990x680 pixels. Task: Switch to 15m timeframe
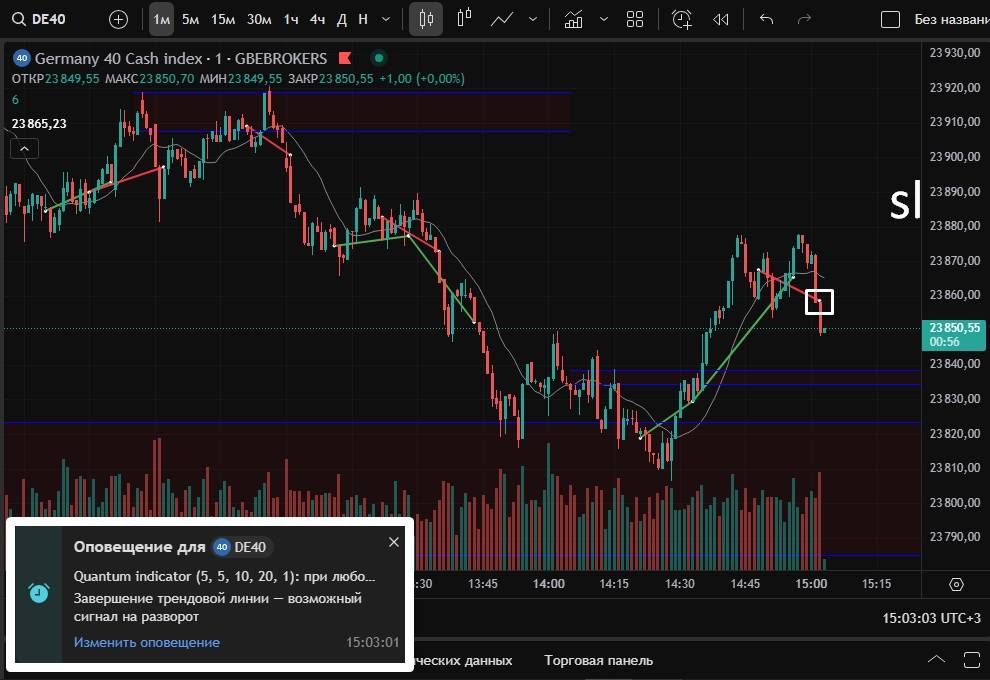pos(223,19)
